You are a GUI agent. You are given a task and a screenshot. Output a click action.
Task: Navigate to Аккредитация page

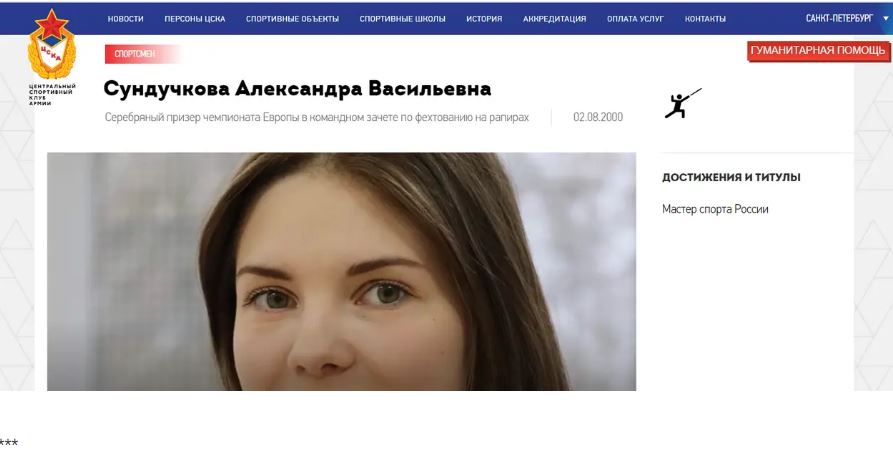point(554,19)
